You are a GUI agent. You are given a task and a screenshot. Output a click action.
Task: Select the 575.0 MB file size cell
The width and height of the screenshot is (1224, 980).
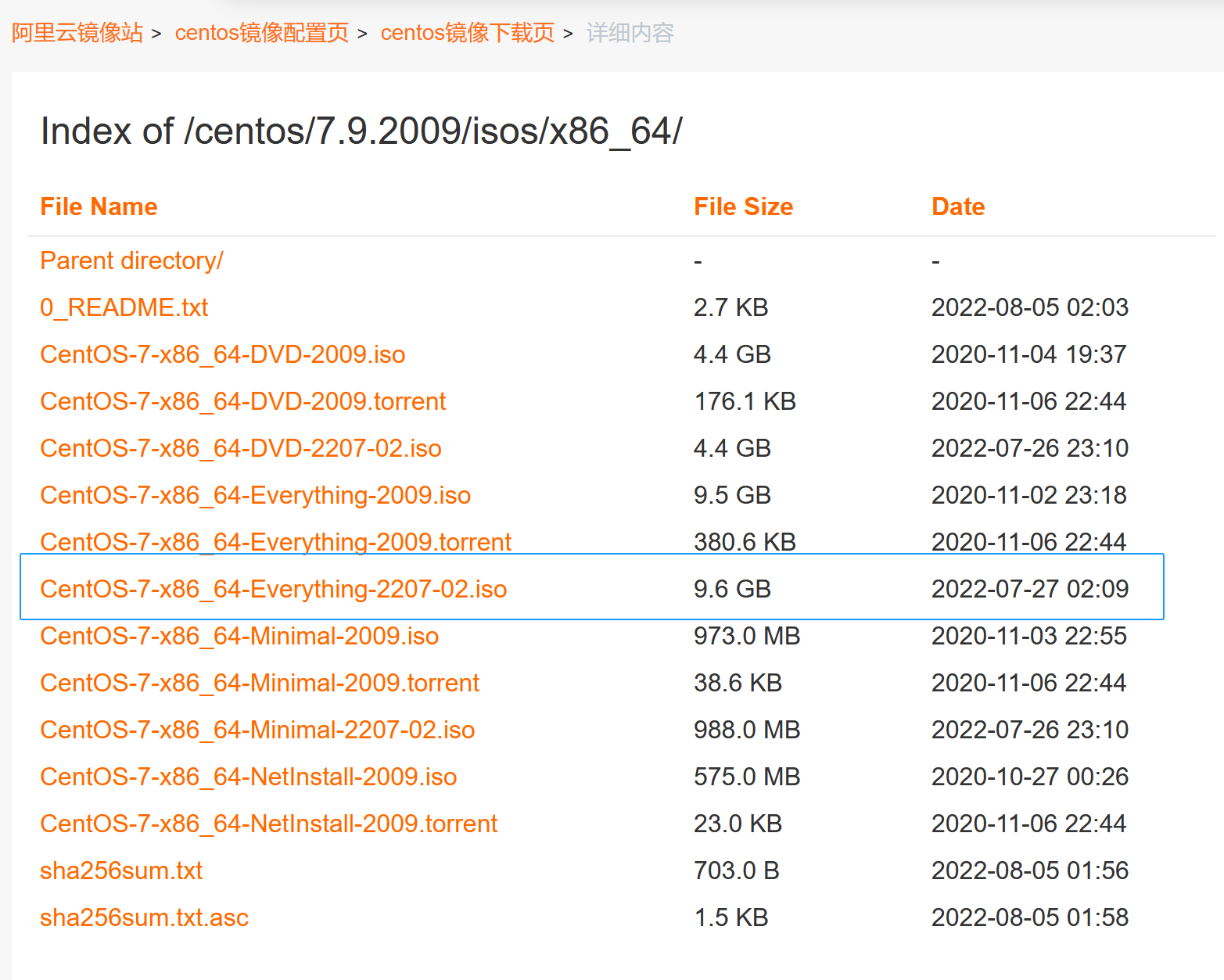point(747,777)
